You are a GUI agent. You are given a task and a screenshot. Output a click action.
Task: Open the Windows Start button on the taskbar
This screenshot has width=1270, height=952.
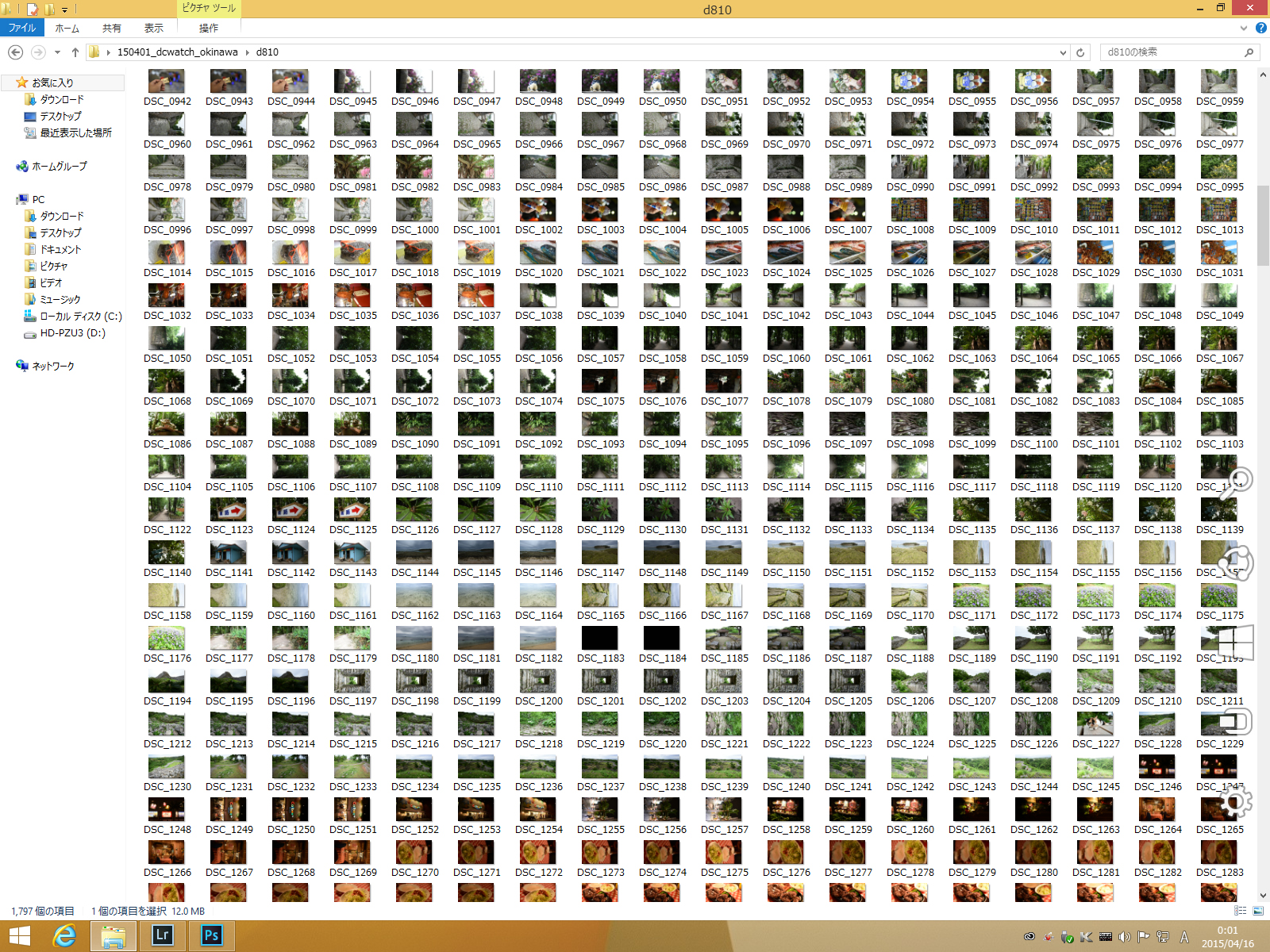point(20,935)
